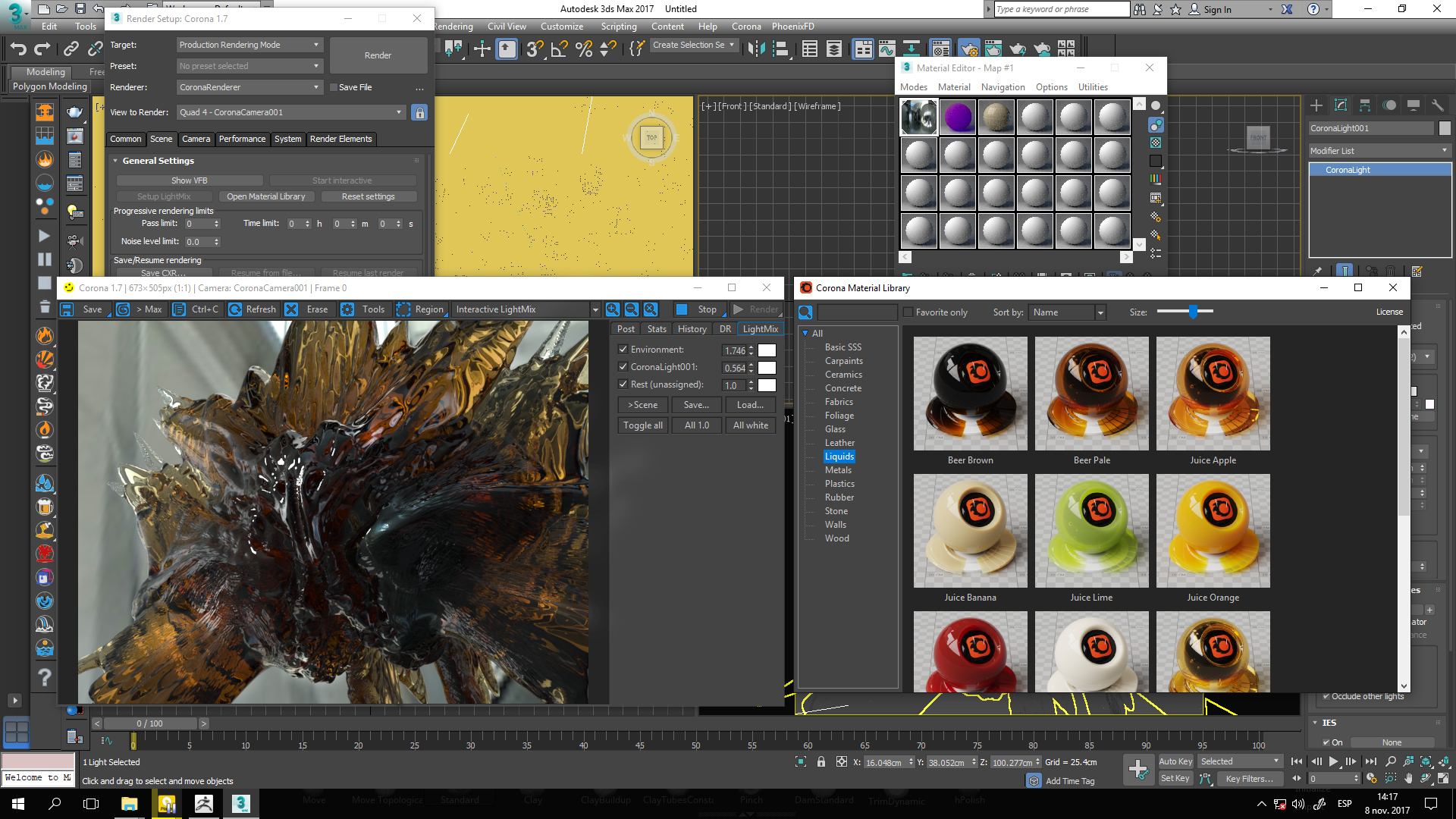
Task: Check Rest unassigned toggle in LightMix
Action: 623,384
